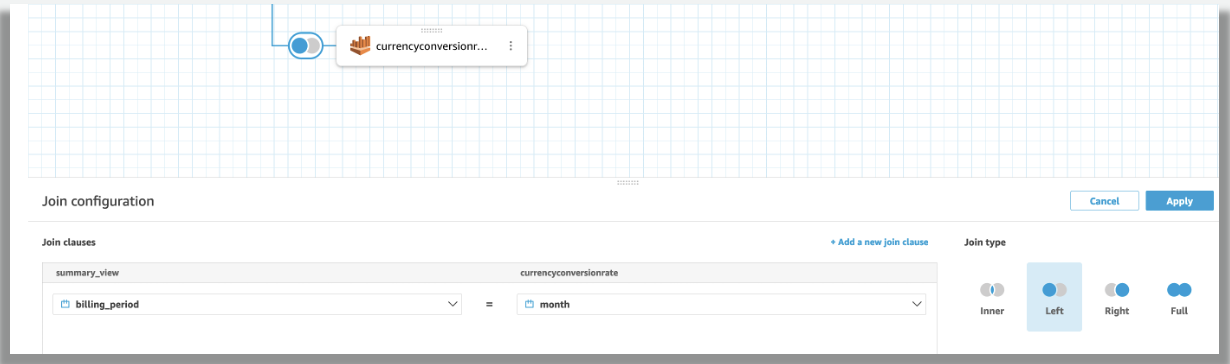Click the Join clauses label
Viewport: 1230px width, 364px height.
tap(69, 242)
